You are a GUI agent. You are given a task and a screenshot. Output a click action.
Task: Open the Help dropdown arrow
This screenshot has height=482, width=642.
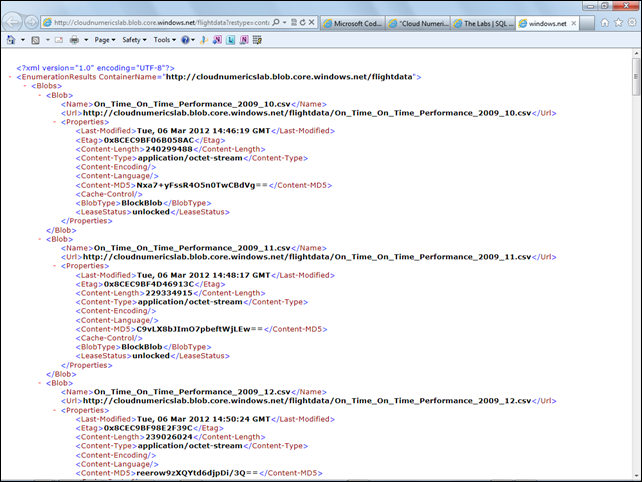pyautogui.click(x=193, y=40)
